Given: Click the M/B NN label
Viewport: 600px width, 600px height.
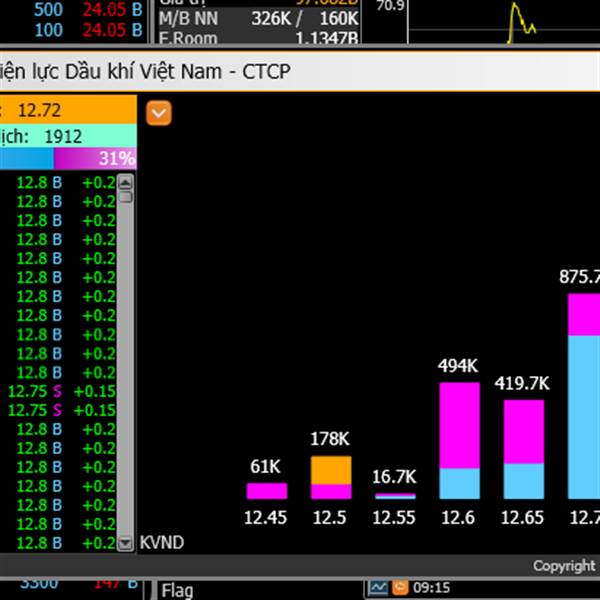Looking at the screenshot, I should (188, 18).
